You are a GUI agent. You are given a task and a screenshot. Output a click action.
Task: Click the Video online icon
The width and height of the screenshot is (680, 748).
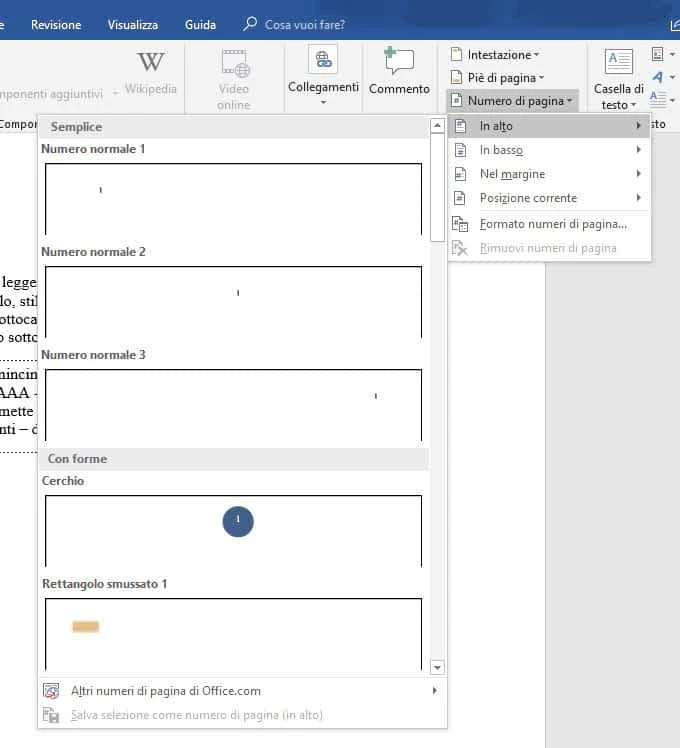pos(234,63)
